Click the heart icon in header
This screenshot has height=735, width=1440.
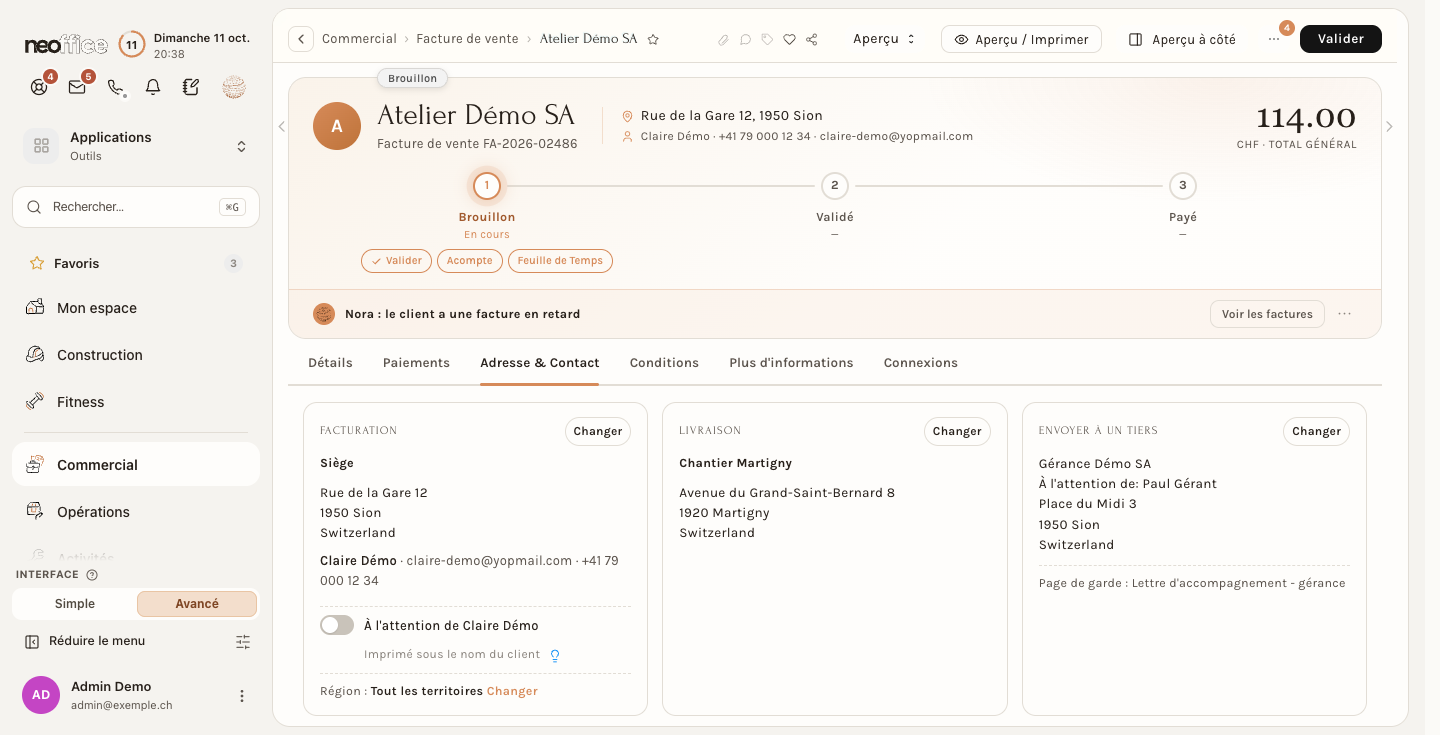click(789, 40)
